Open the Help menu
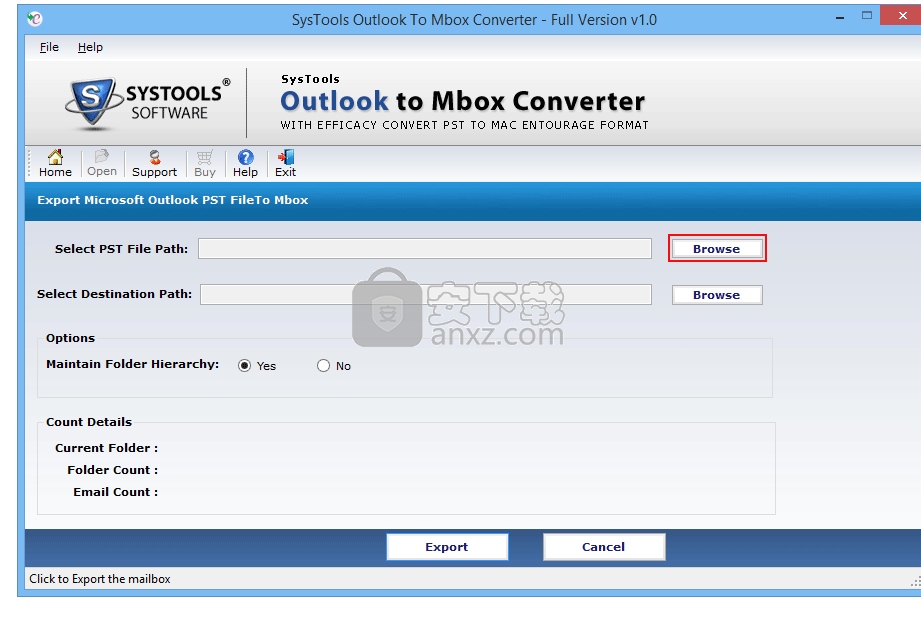 [x=90, y=47]
